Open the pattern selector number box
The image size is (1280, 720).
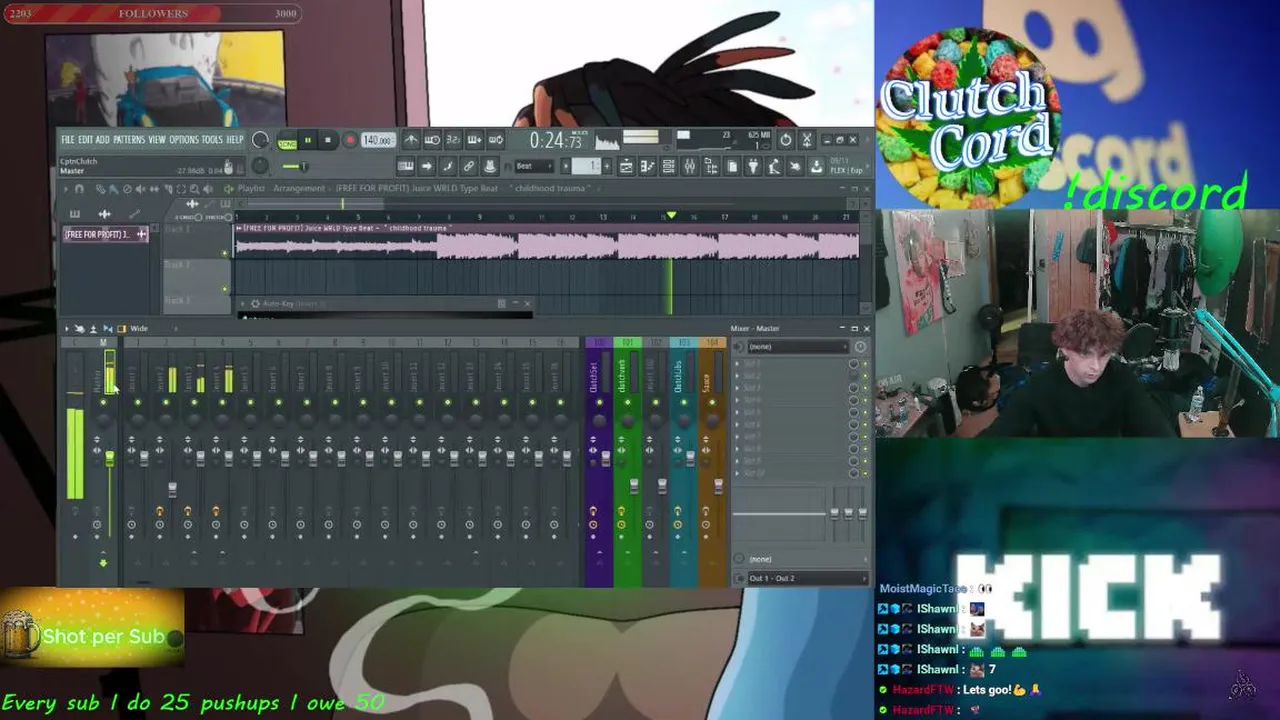click(586, 166)
